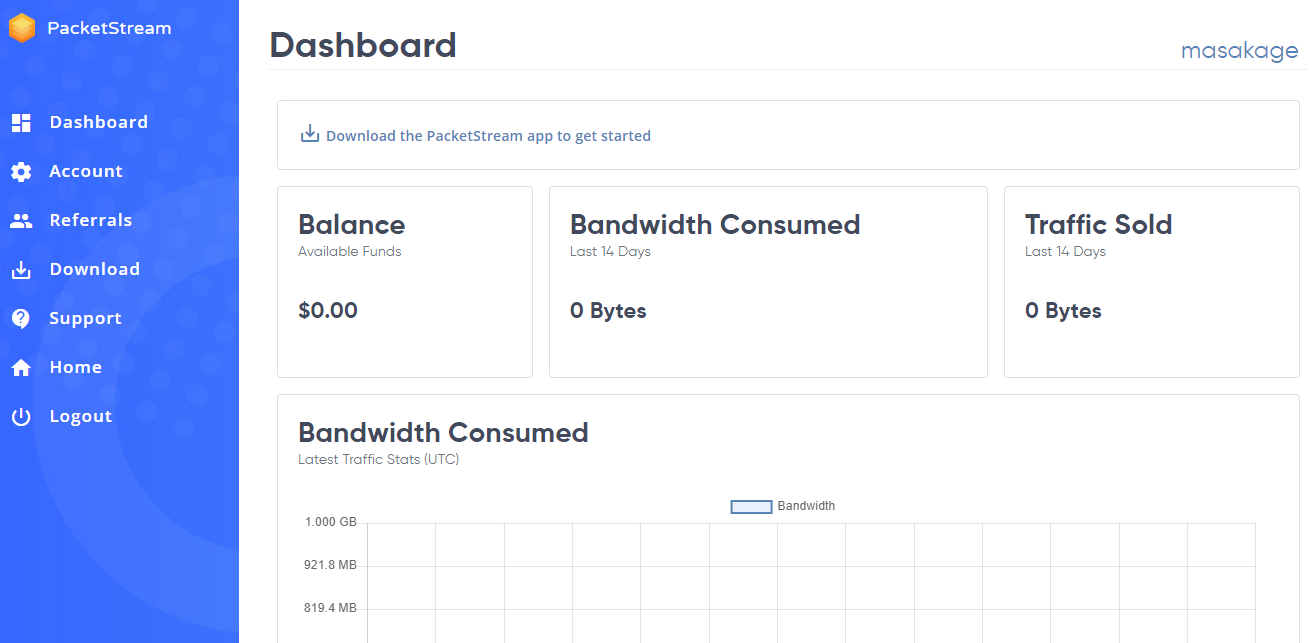1313x643 pixels.
Task: Click the Support question mark icon
Action: pos(21,319)
